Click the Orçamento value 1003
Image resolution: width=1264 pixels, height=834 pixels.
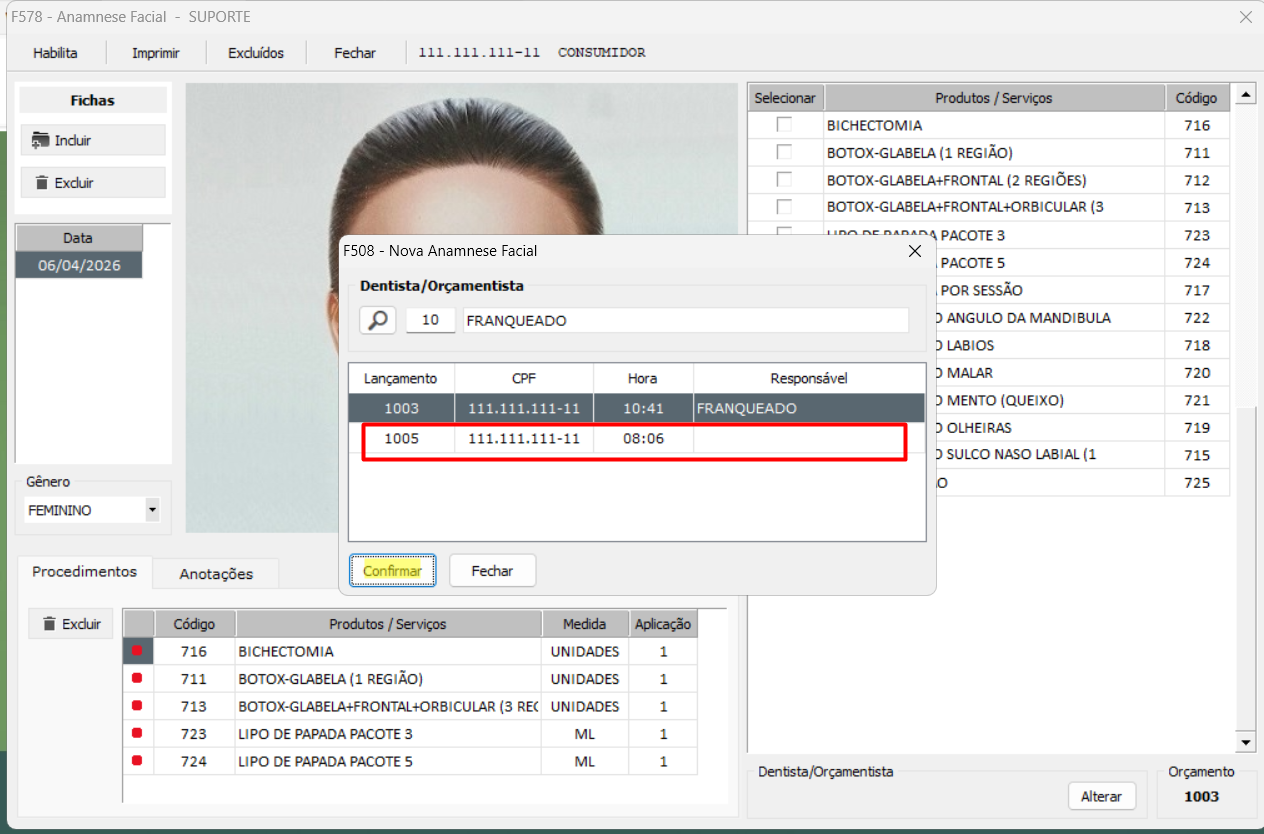click(x=1201, y=796)
